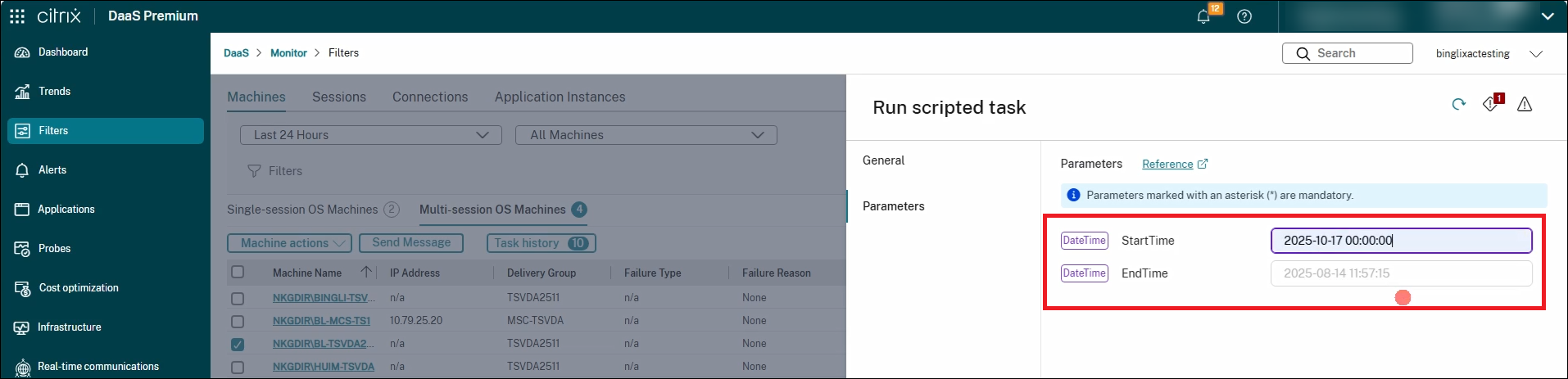Click the Monitor breadcrumb link
This screenshot has width=1568, height=379.
click(288, 53)
